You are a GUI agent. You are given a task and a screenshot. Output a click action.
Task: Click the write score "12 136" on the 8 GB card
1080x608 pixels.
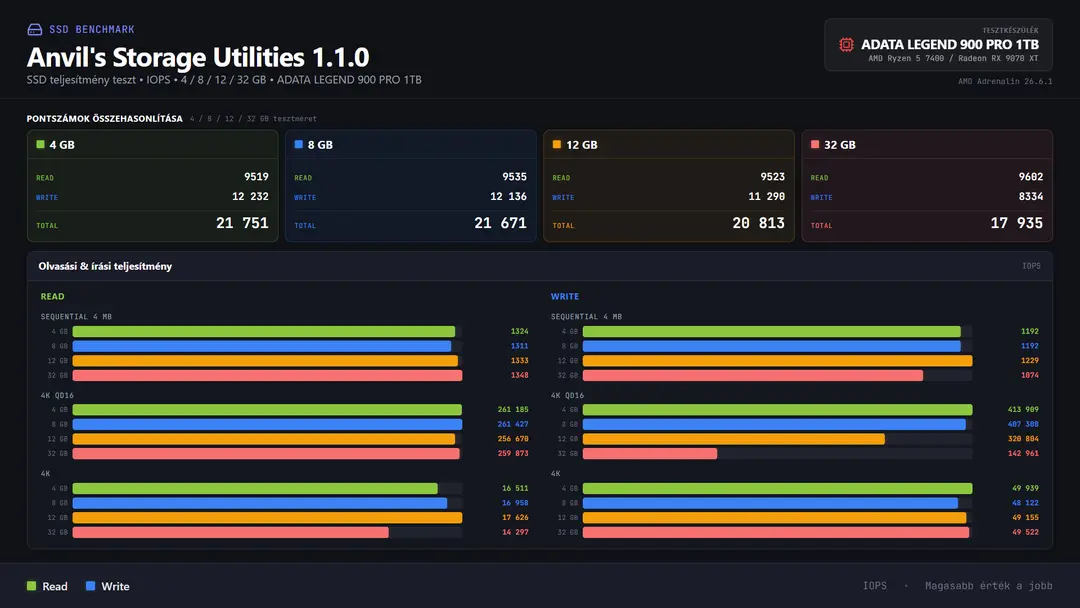508,197
